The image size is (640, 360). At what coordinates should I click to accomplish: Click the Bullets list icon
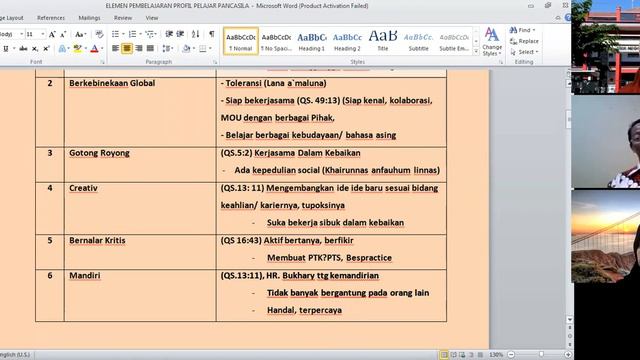click(x=115, y=34)
